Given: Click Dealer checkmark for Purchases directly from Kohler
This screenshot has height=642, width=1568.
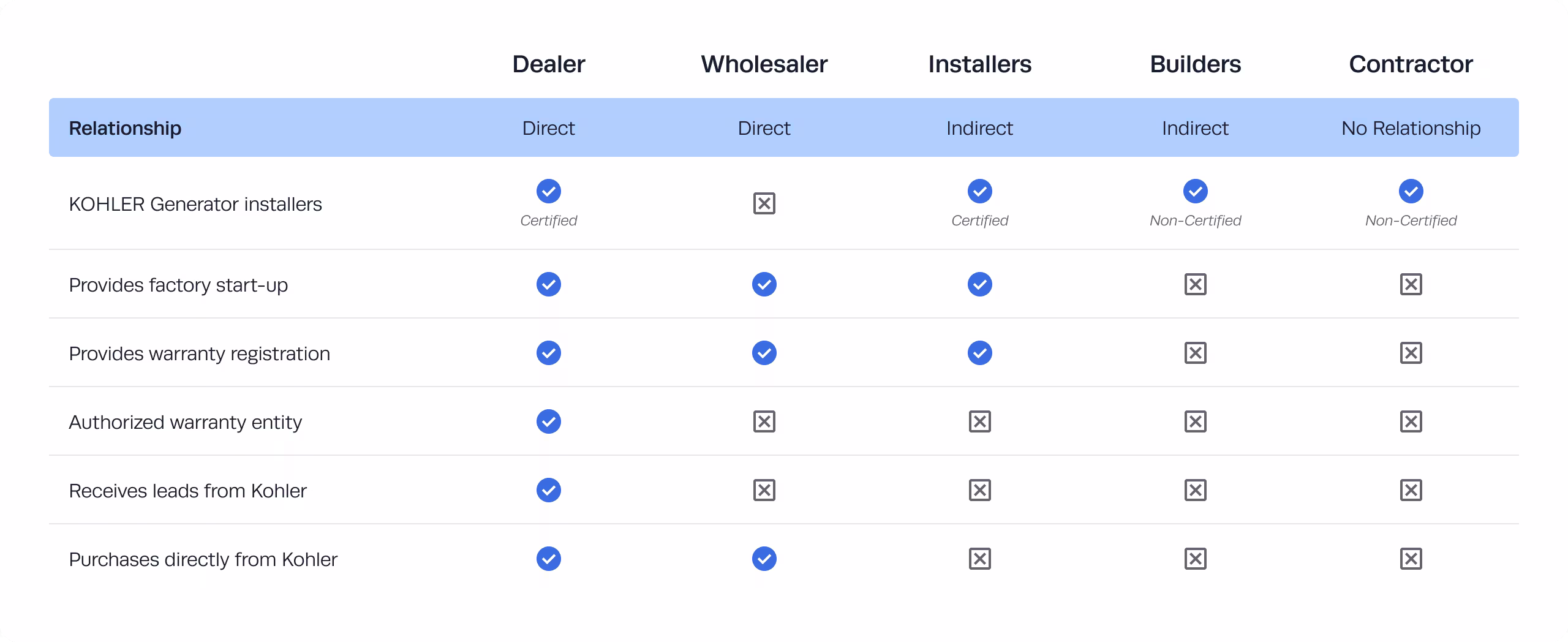Looking at the screenshot, I should pyautogui.click(x=549, y=559).
